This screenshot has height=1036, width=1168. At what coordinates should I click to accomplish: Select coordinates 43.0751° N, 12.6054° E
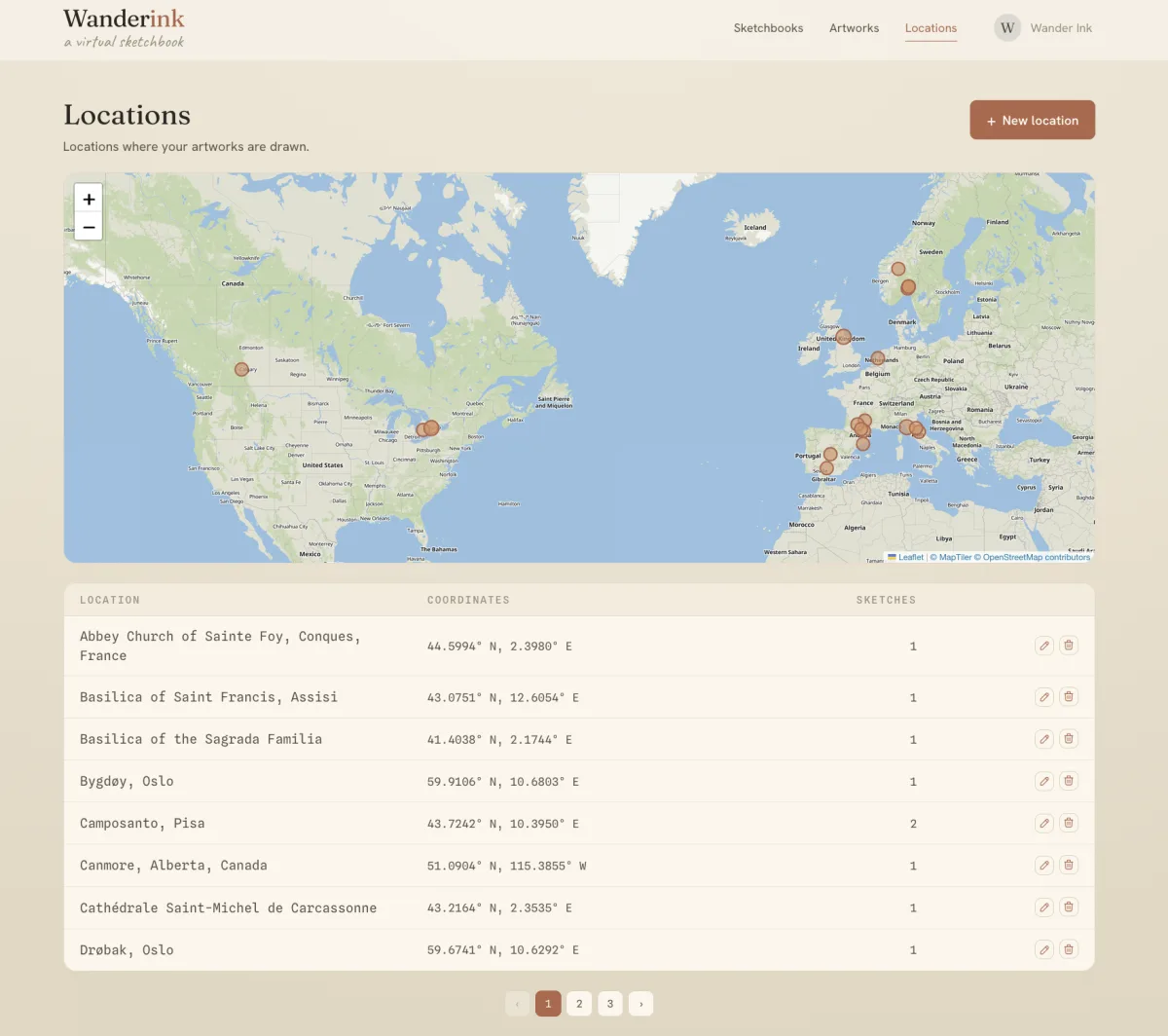click(503, 697)
